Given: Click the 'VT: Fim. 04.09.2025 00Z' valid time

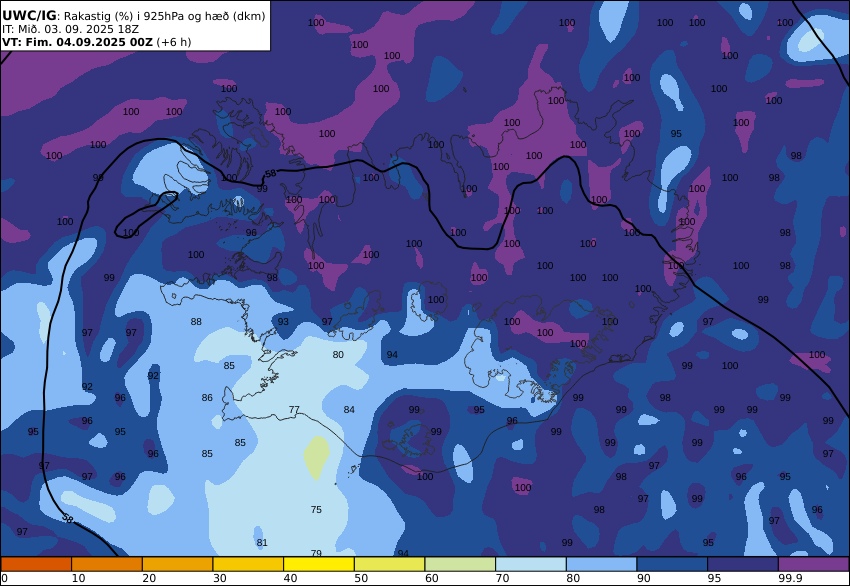Looking at the screenshot, I should (x=78, y=42).
